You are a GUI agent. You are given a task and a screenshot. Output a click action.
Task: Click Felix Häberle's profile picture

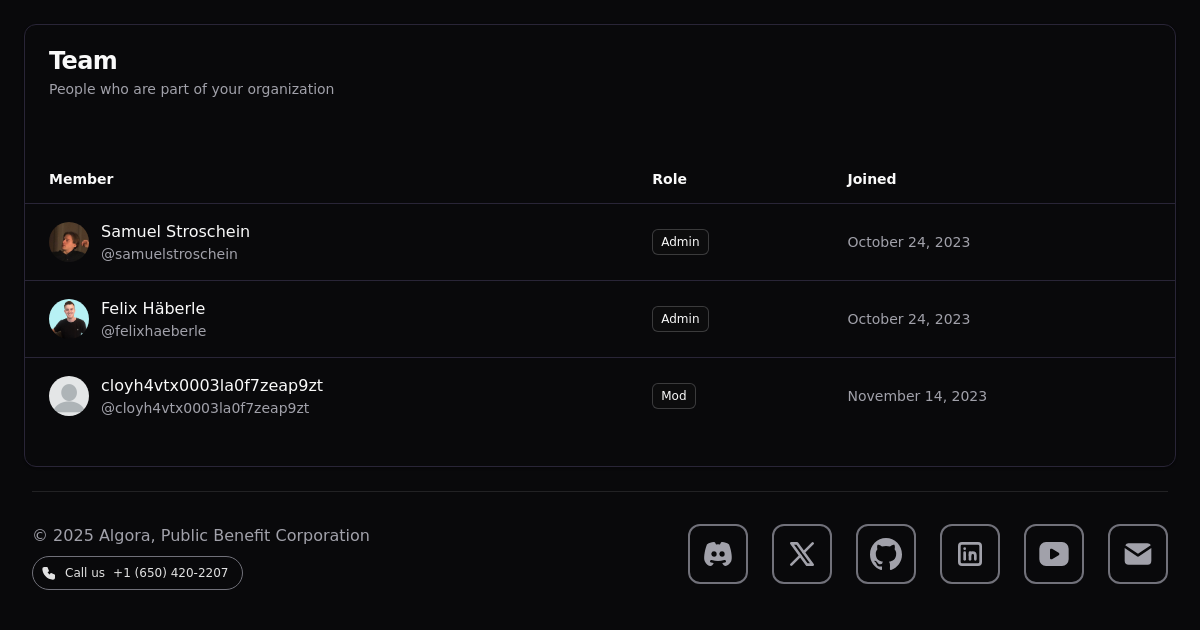[69, 319]
